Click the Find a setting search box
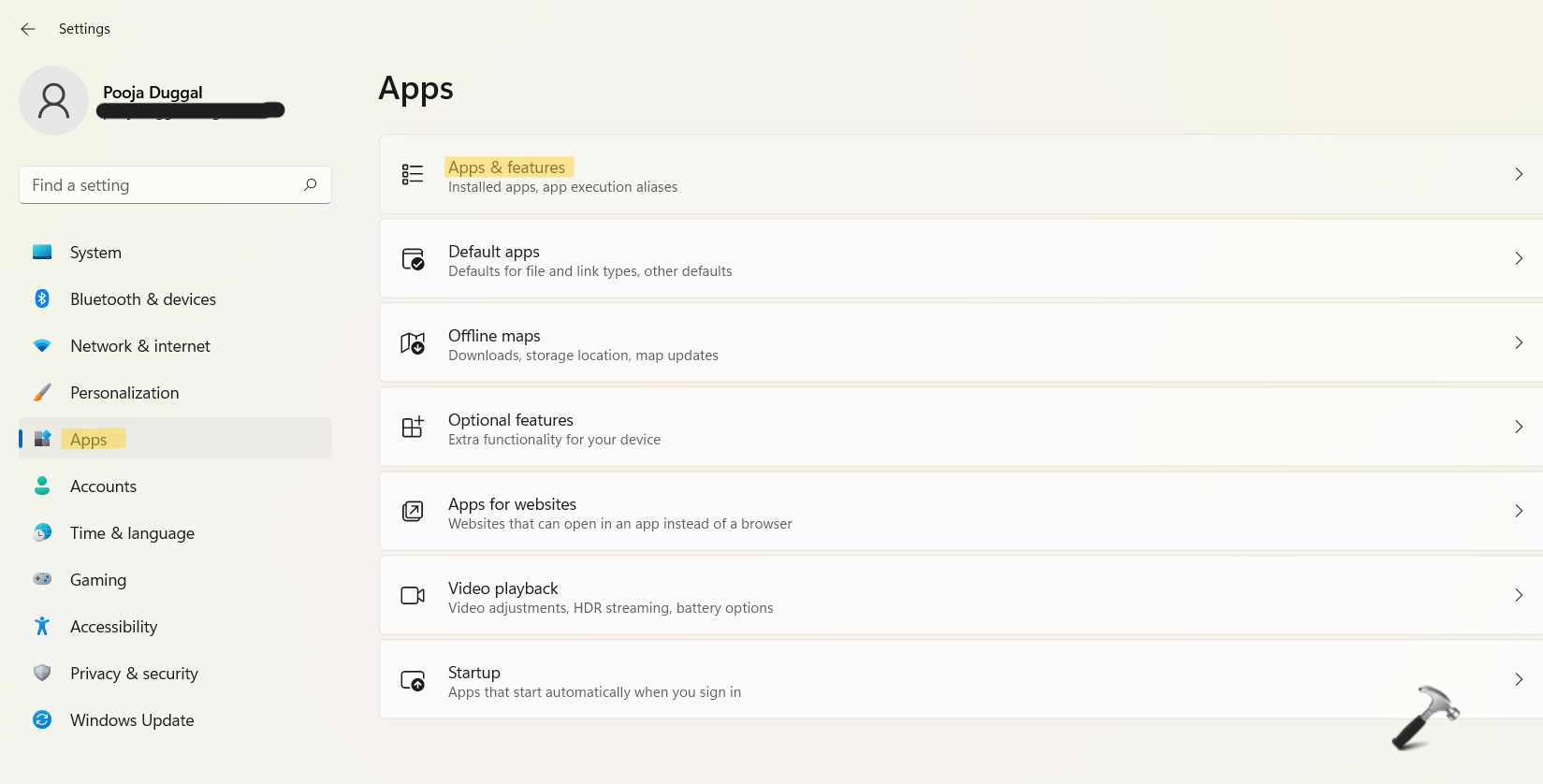 pos(159,185)
